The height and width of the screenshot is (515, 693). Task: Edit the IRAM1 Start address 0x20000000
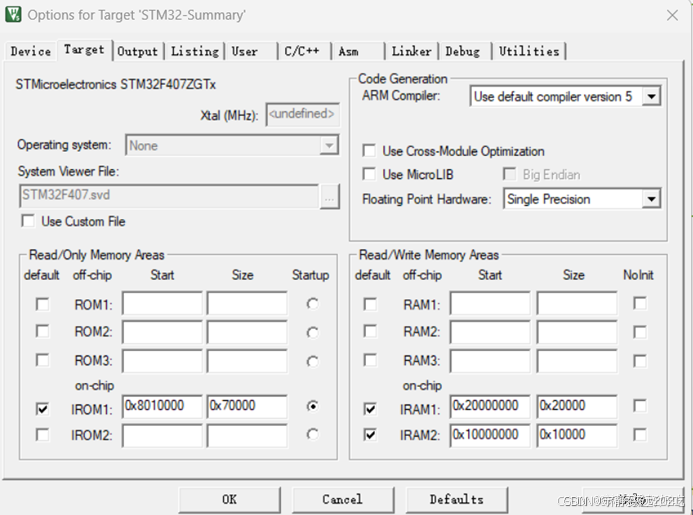tap(490, 406)
